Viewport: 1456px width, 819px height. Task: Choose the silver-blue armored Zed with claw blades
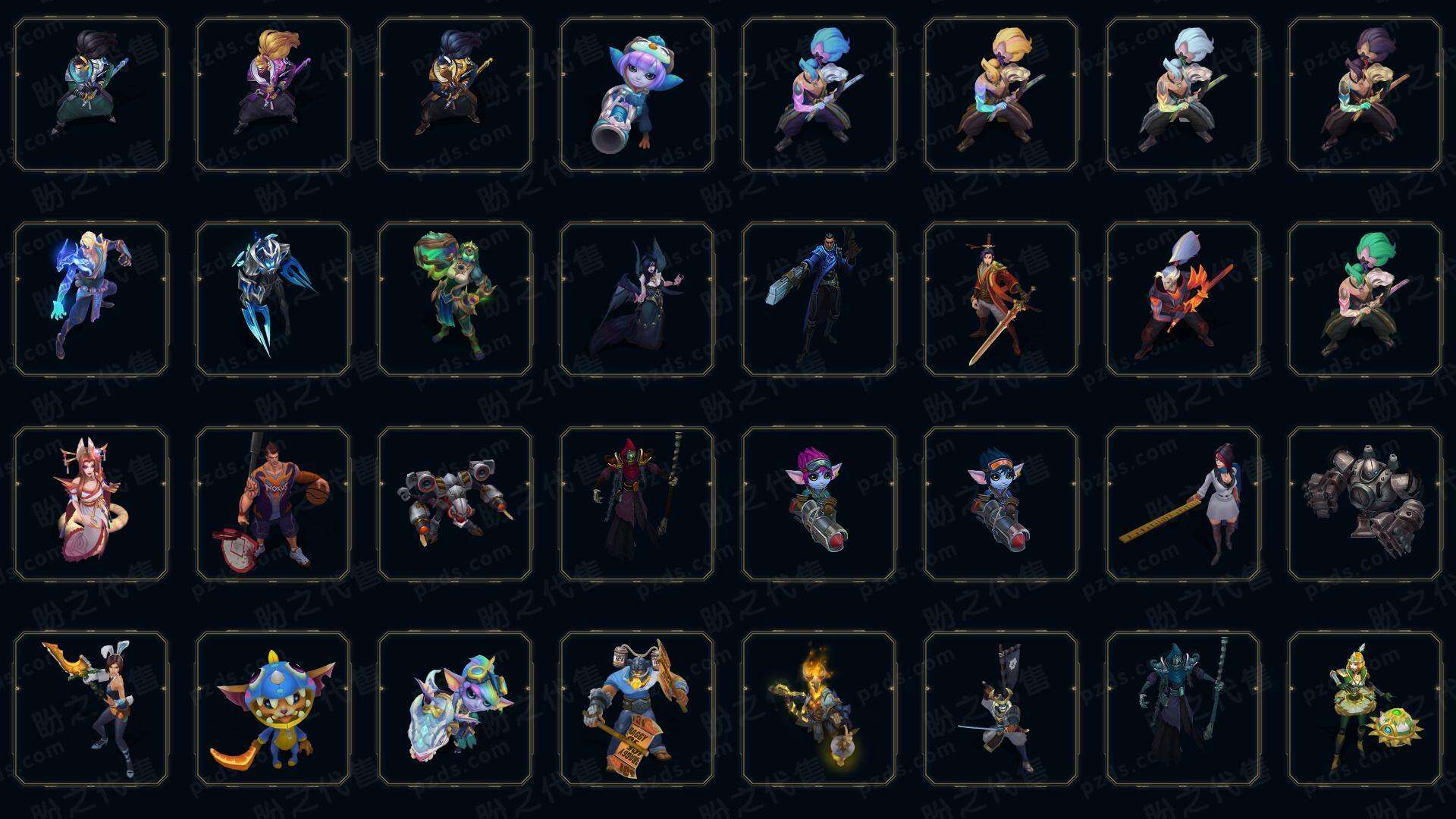273,299
